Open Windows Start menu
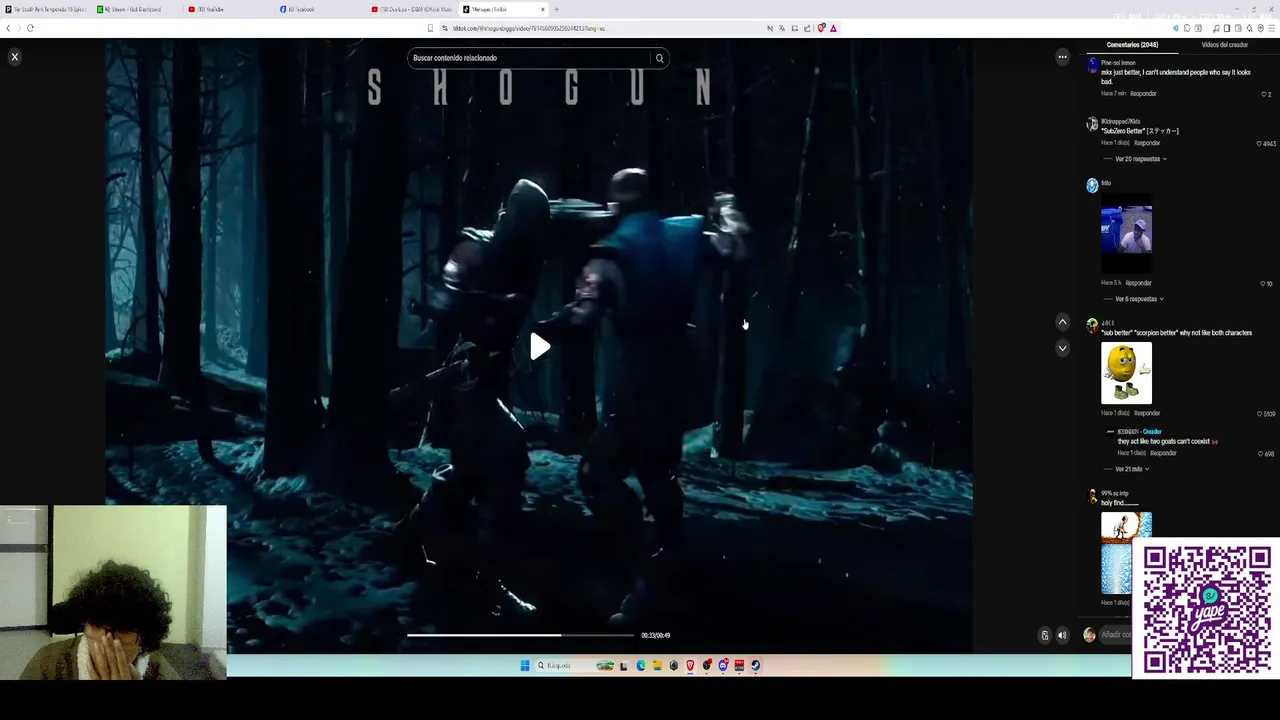1280x720 pixels. pos(524,665)
